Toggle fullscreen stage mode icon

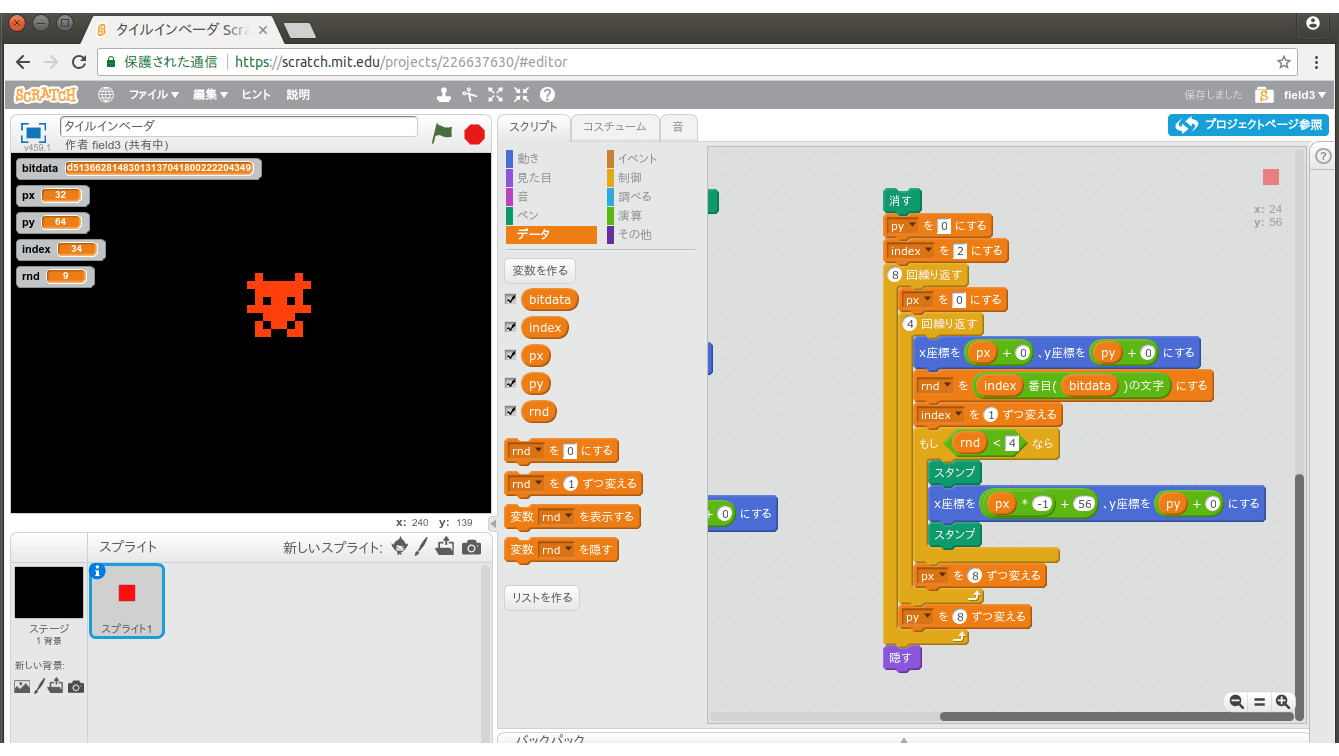34,132
